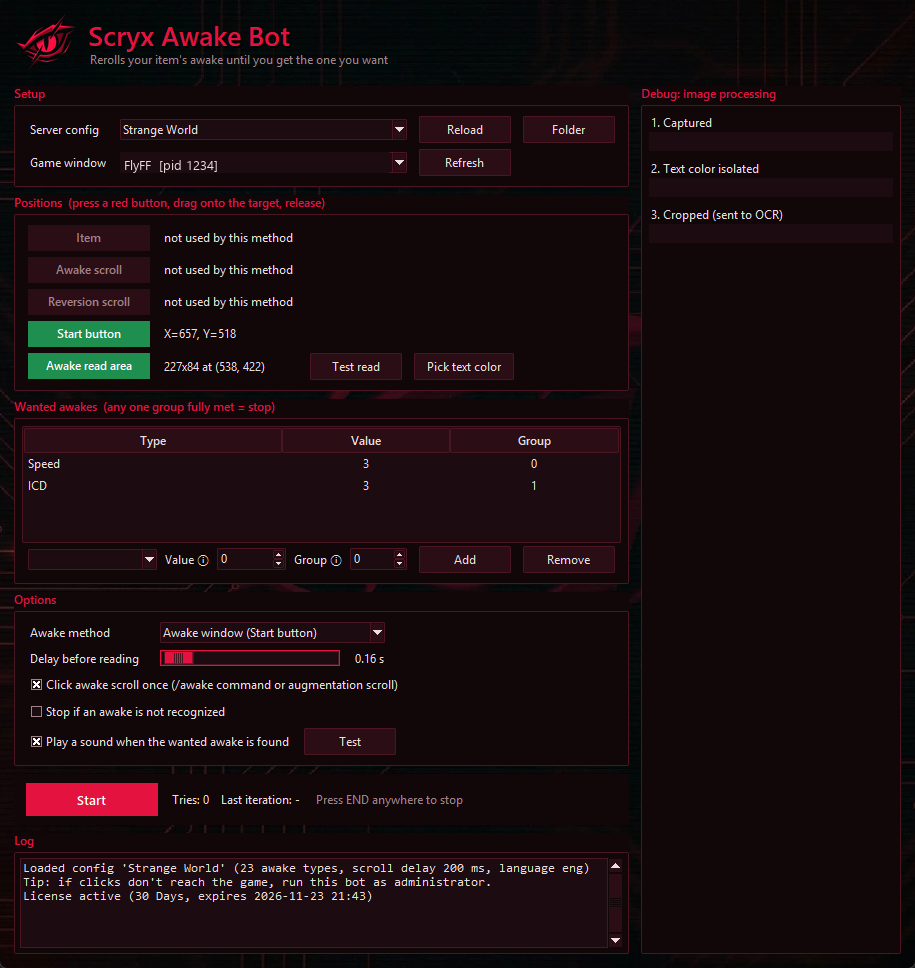Click the Awake scroll position button

point(89,270)
